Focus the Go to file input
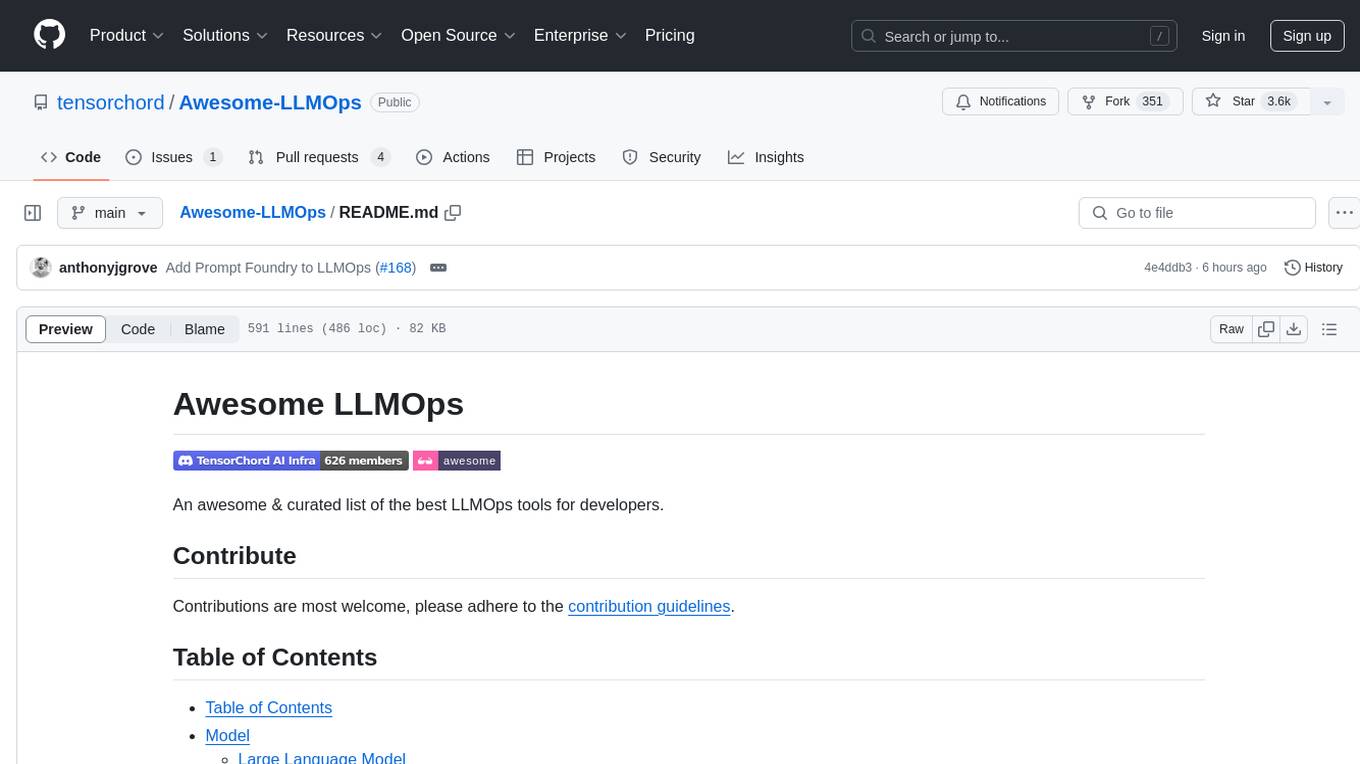The height and width of the screenshot is (764, 1360). click(1197, 213)
